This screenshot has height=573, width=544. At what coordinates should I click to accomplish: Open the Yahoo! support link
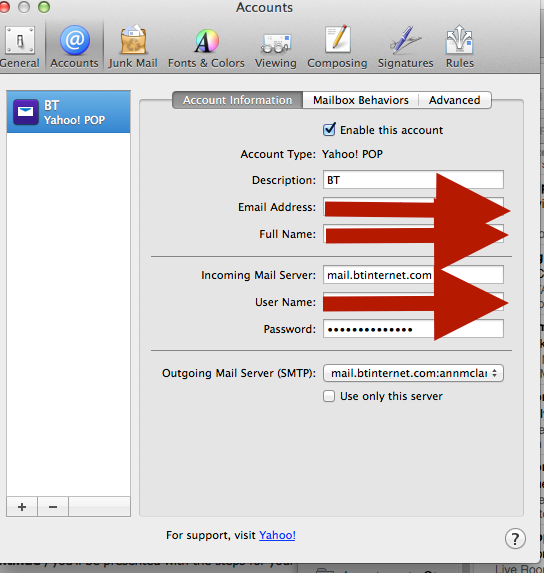coord(277,535)
